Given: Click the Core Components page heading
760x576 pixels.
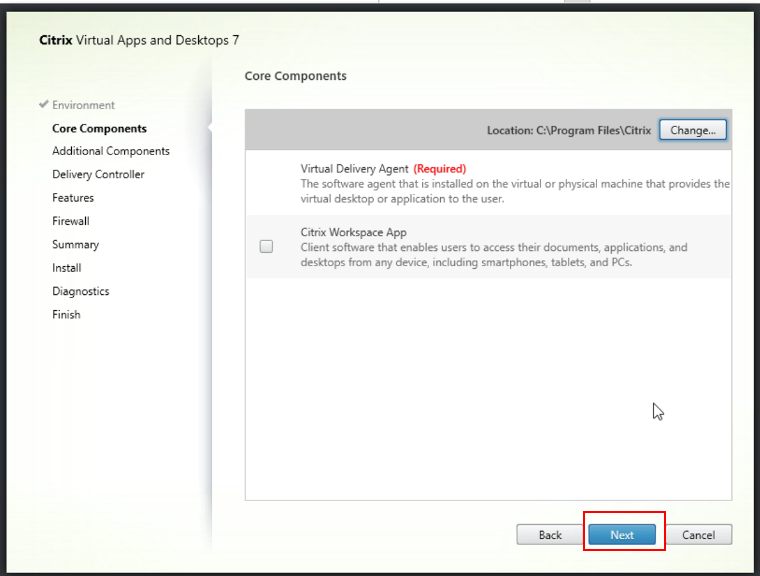Looking at the screenshot, I should [296, 76].
